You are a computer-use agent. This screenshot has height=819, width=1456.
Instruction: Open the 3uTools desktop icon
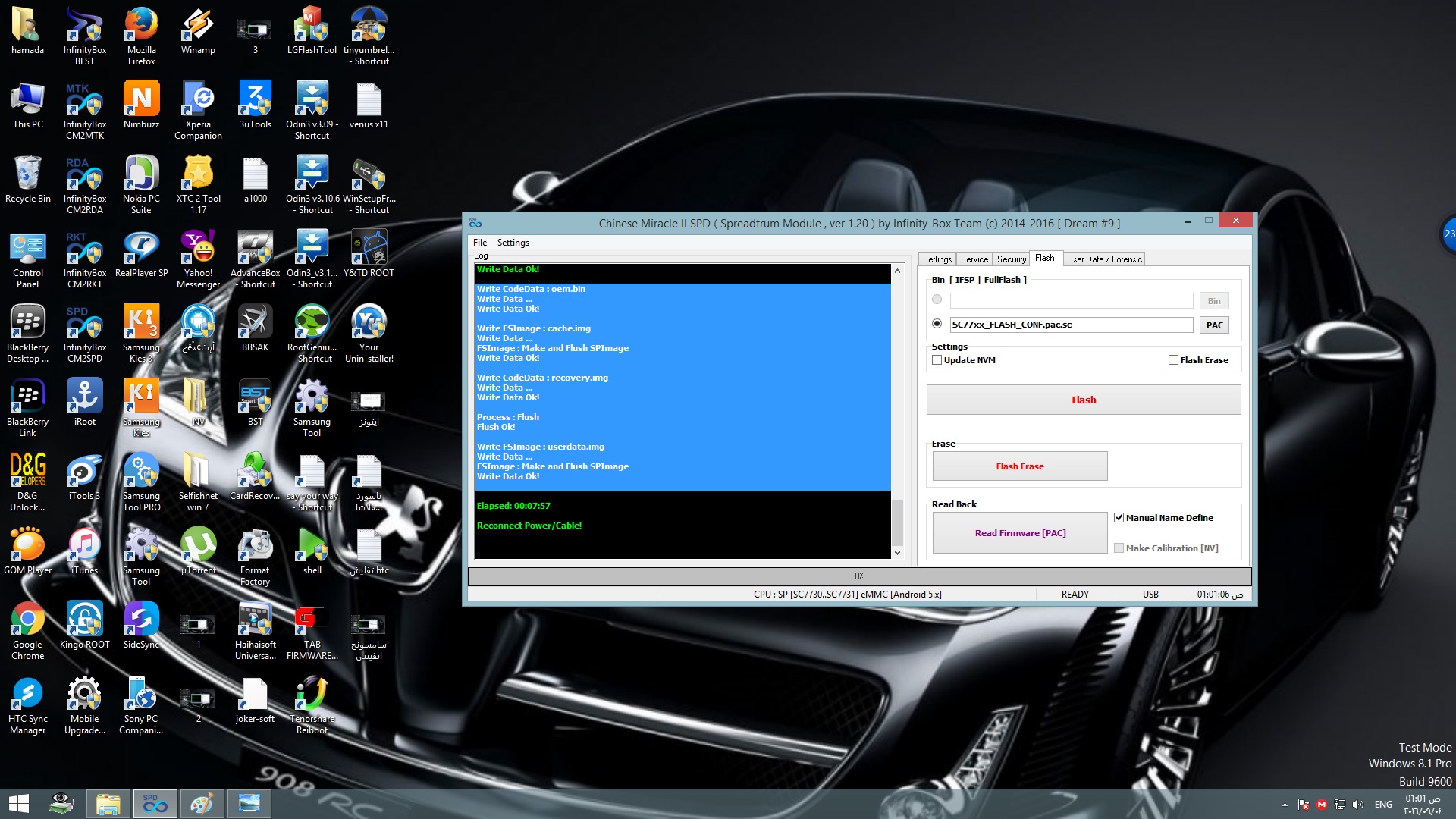pyautogui.click(x=255, y=105)
